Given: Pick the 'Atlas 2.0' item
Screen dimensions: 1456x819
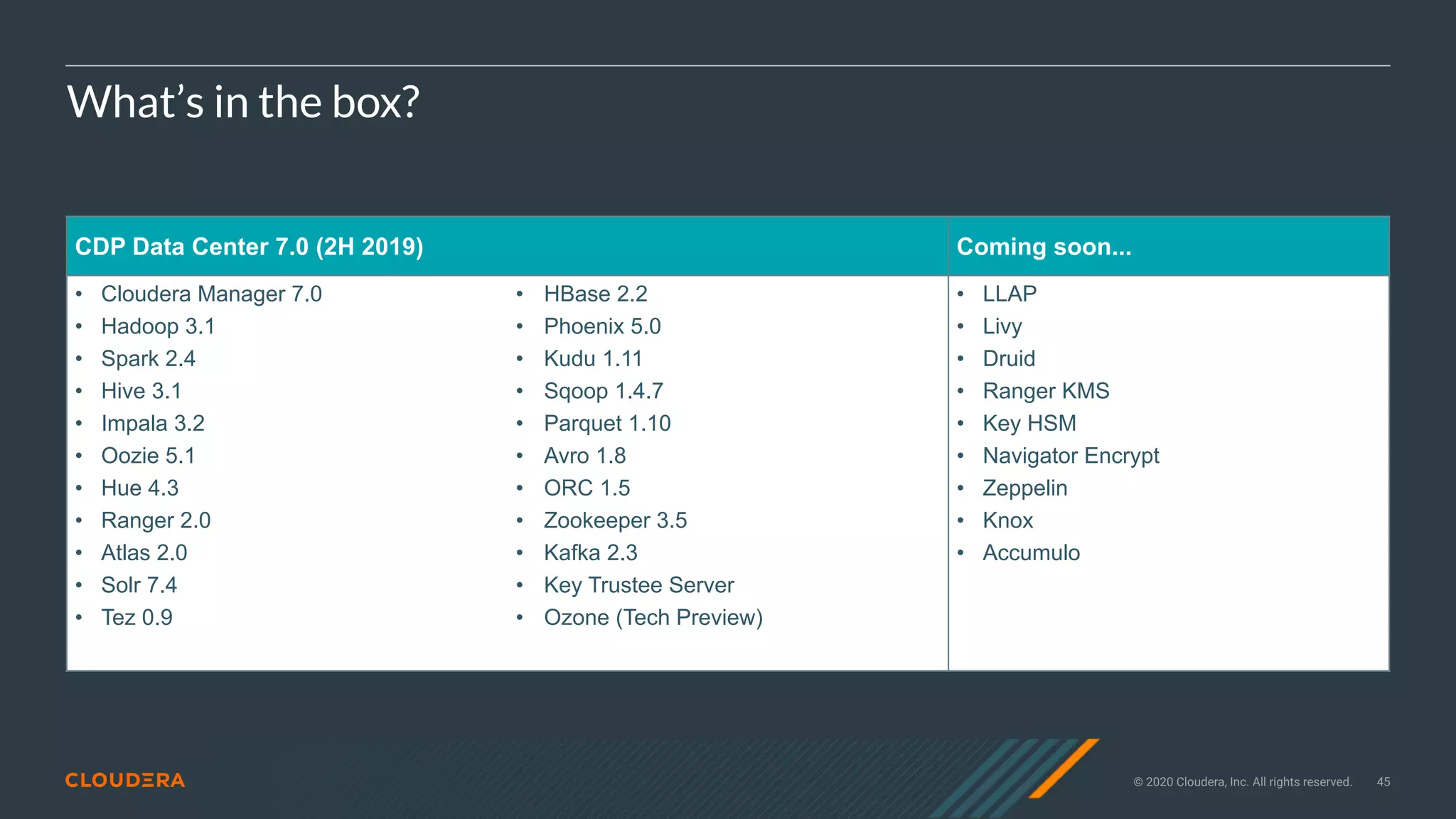Looking at the screenshot, I should click(144, 552).
